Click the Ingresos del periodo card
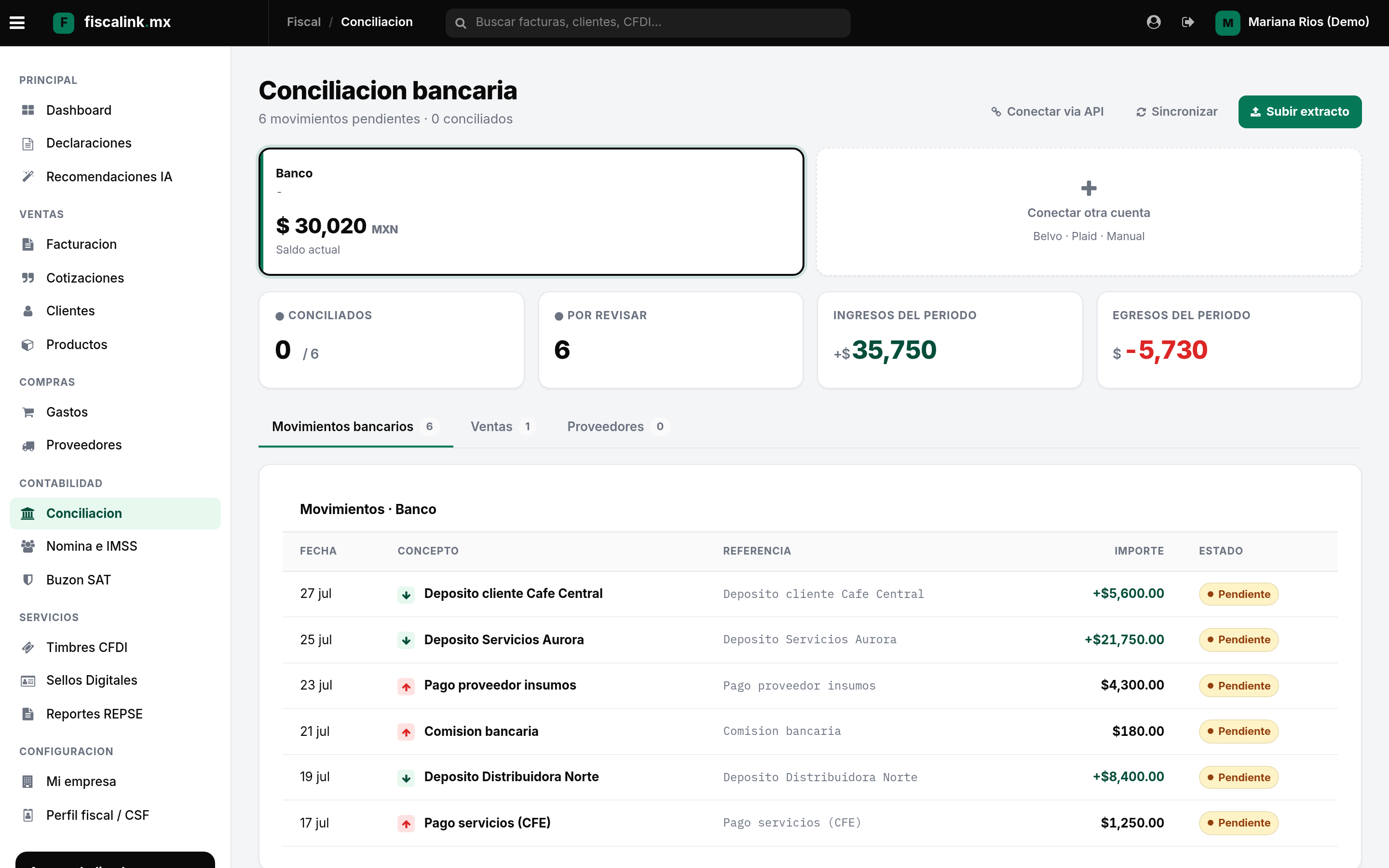 (x=949, y=340)
